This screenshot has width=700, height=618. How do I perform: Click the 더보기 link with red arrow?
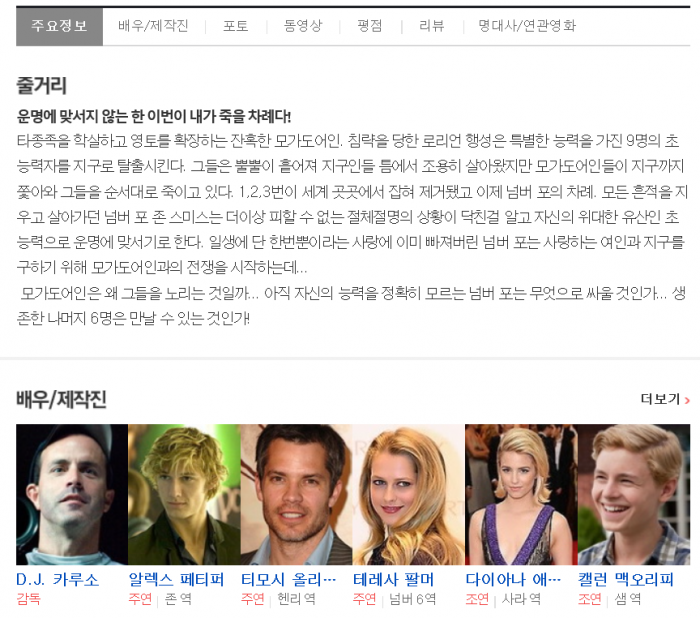click(x=665, y=400)
